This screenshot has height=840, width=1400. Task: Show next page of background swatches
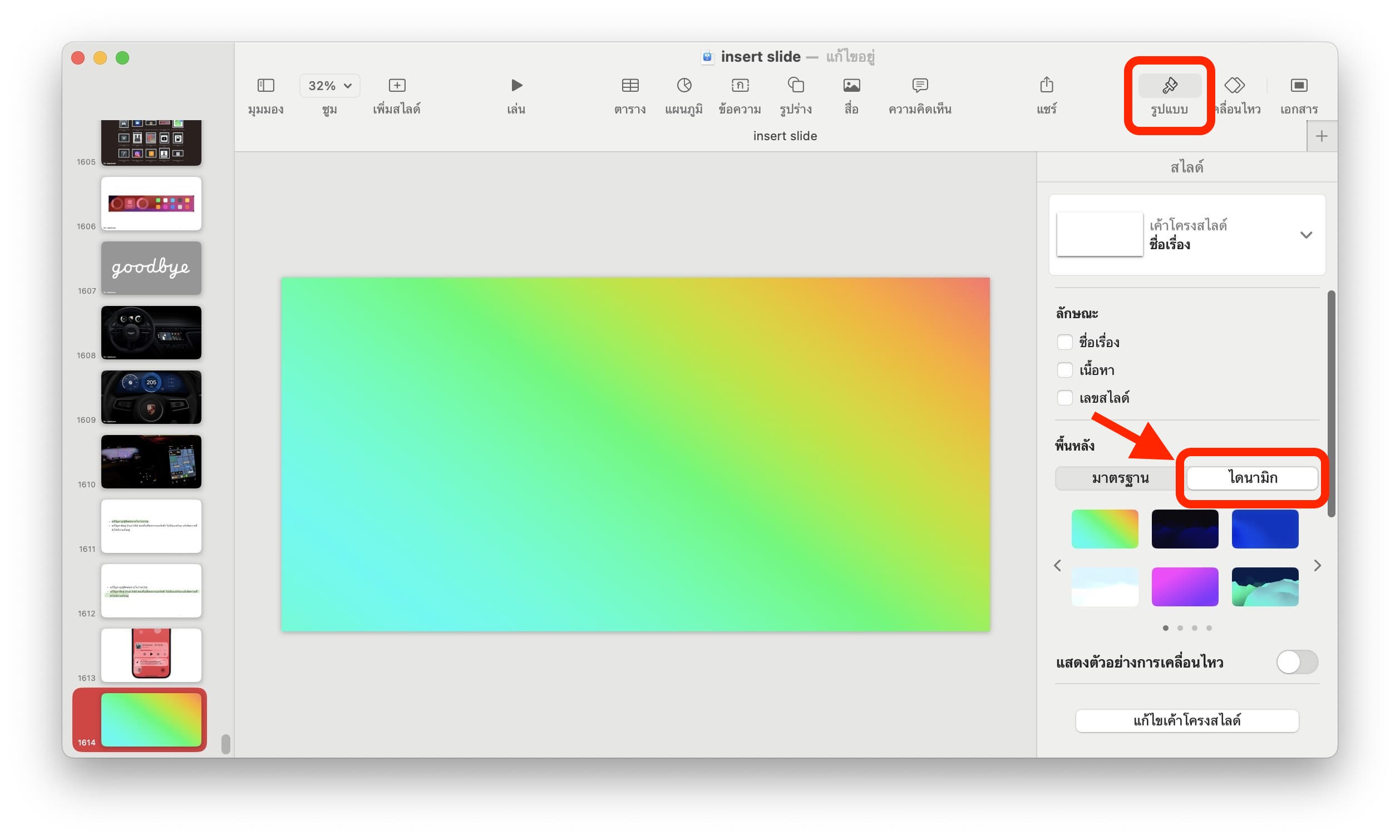1317,566
